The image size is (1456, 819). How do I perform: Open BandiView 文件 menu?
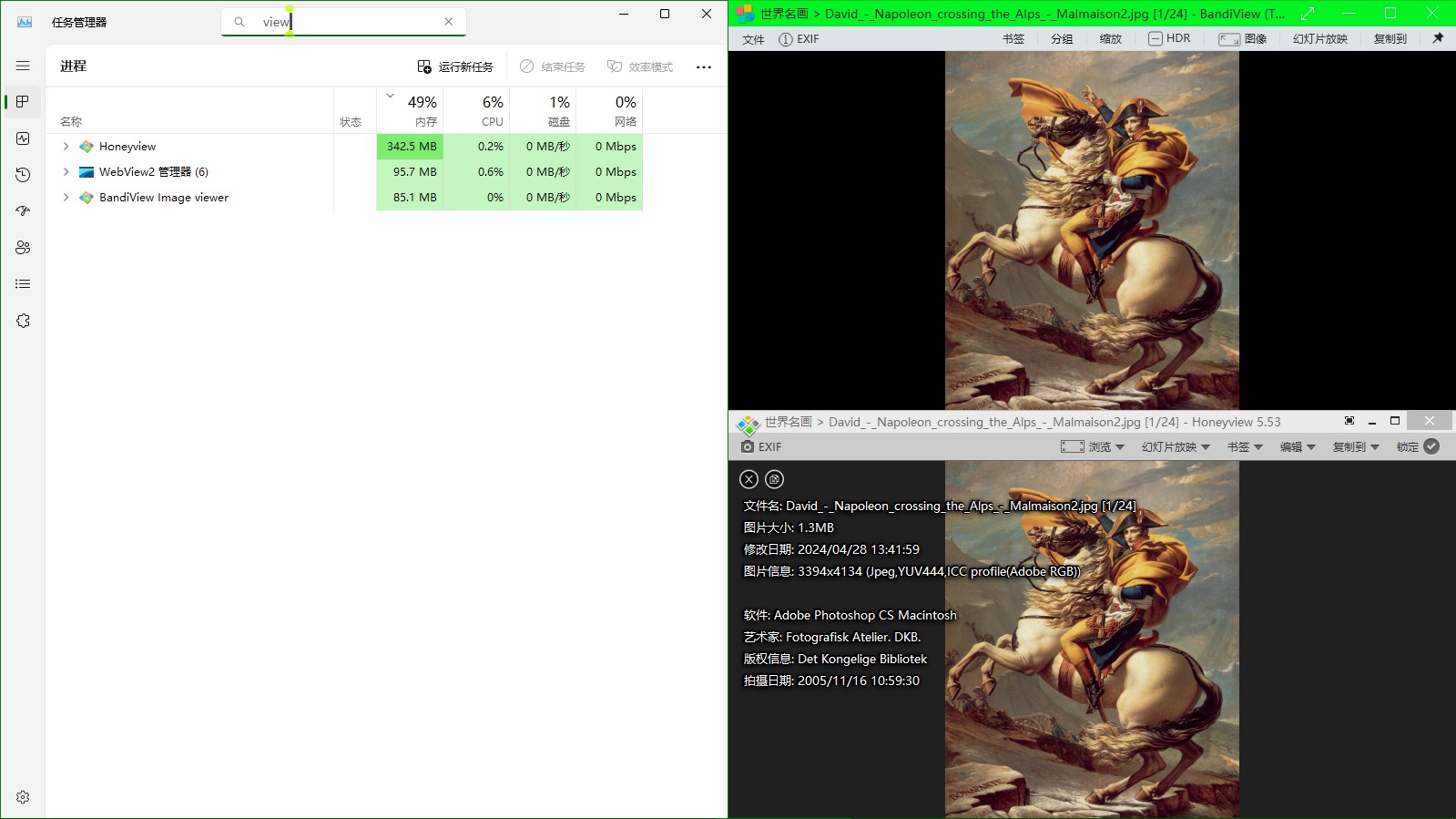pos(753,39)
